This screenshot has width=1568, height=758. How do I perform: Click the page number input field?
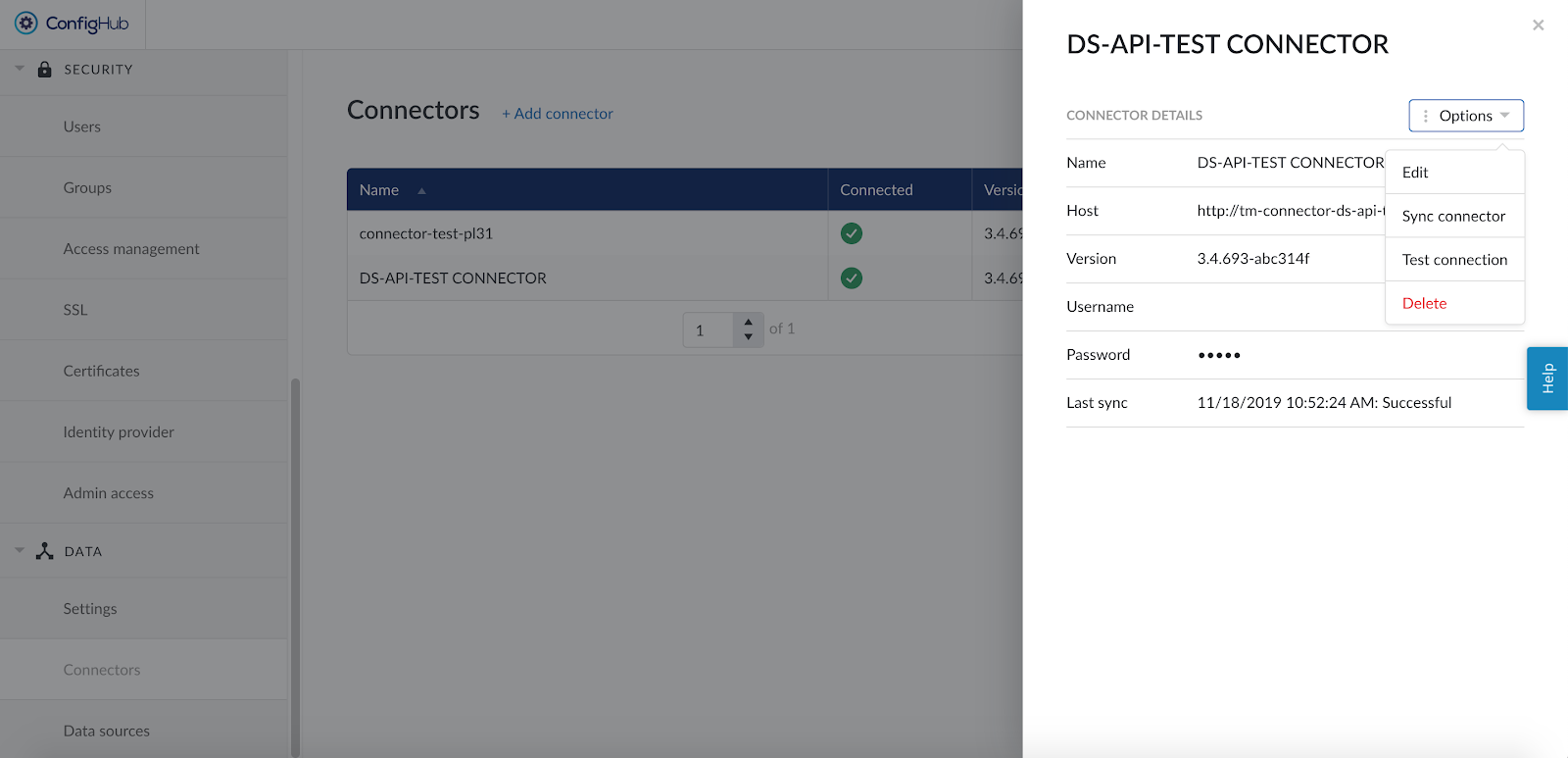(708, 330)
